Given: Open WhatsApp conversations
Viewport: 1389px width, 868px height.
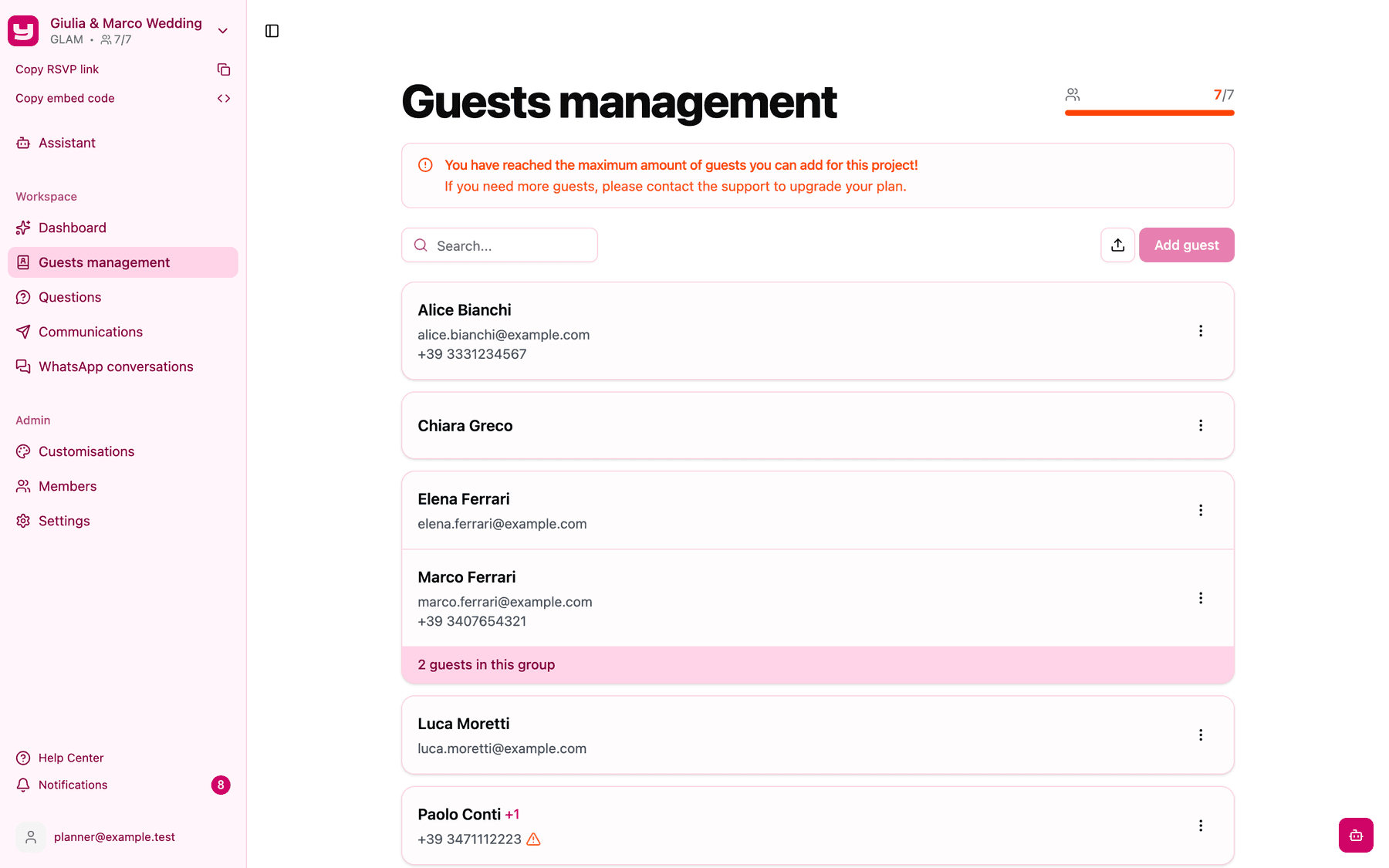Looking at the screenshot, I should tap(123, 366).
